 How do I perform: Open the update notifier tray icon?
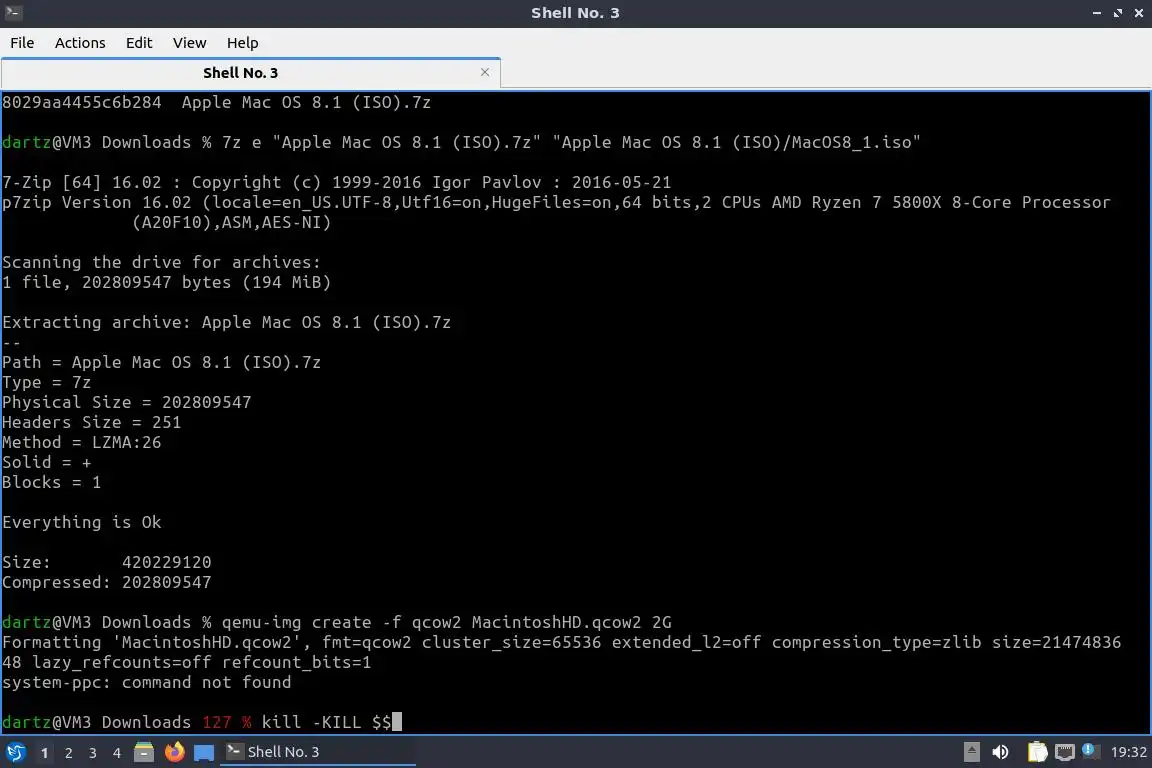[1090, 751]
